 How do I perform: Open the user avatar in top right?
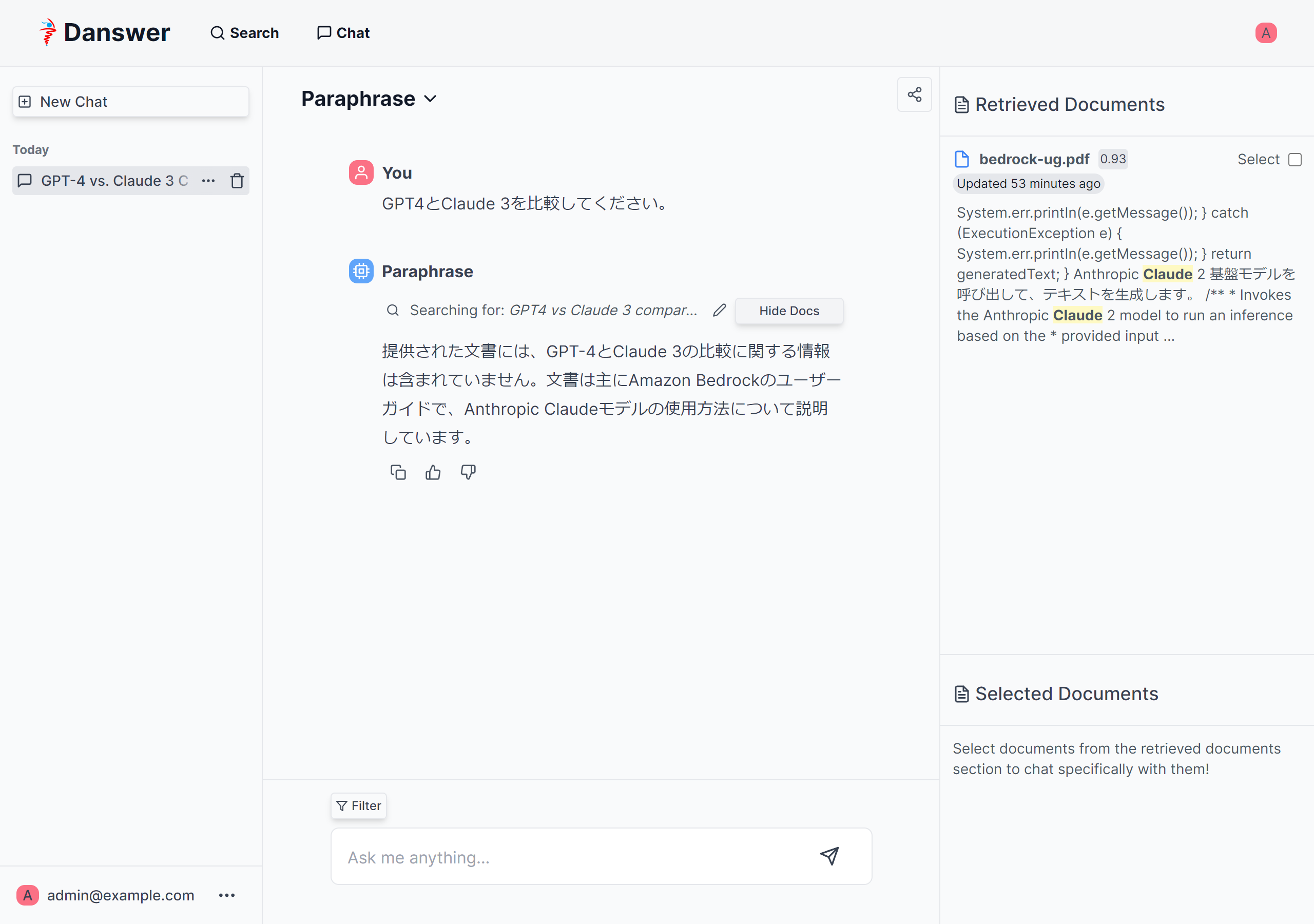tap(1265, 33)
